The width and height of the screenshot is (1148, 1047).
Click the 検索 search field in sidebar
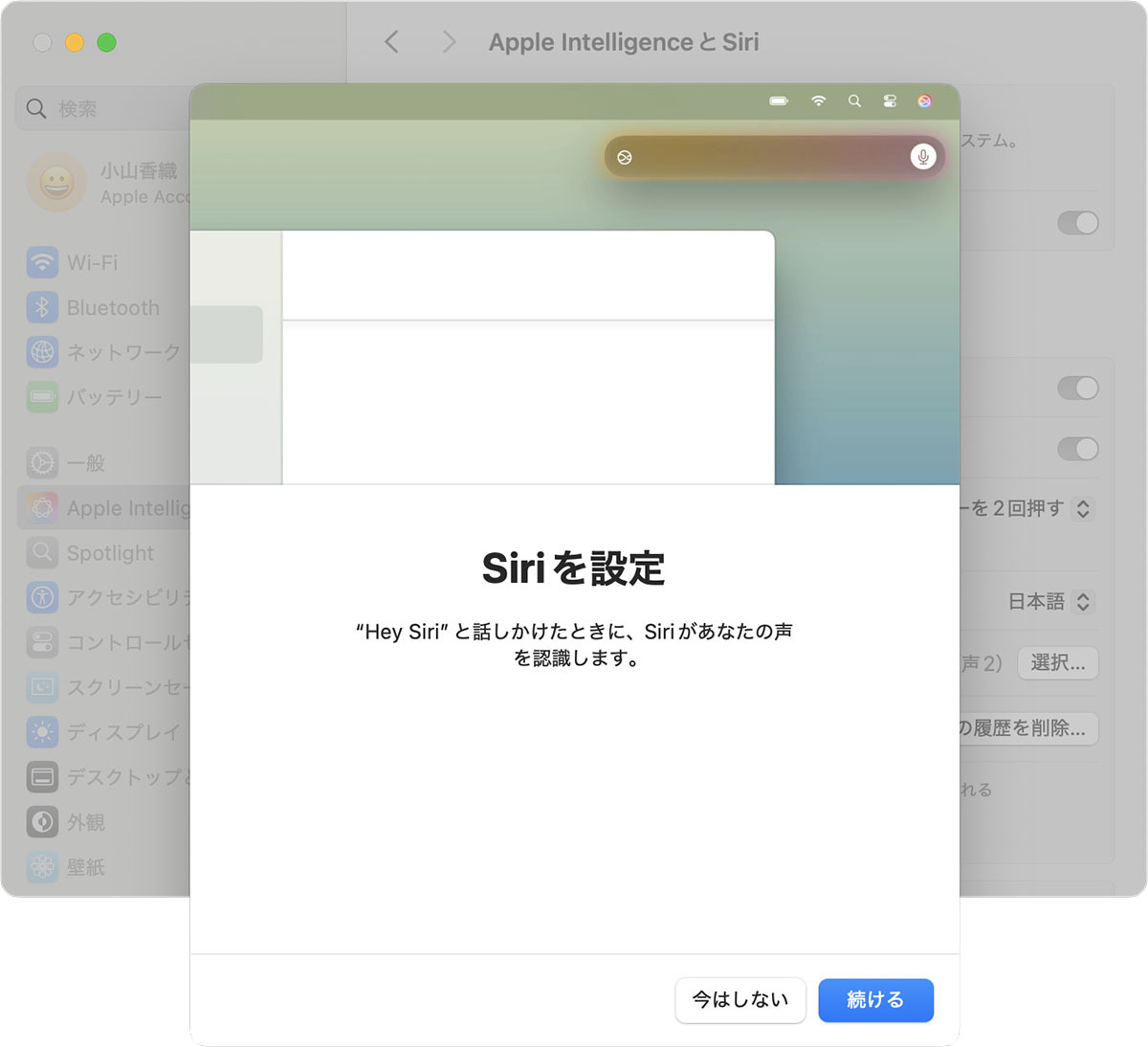(103, 108)
